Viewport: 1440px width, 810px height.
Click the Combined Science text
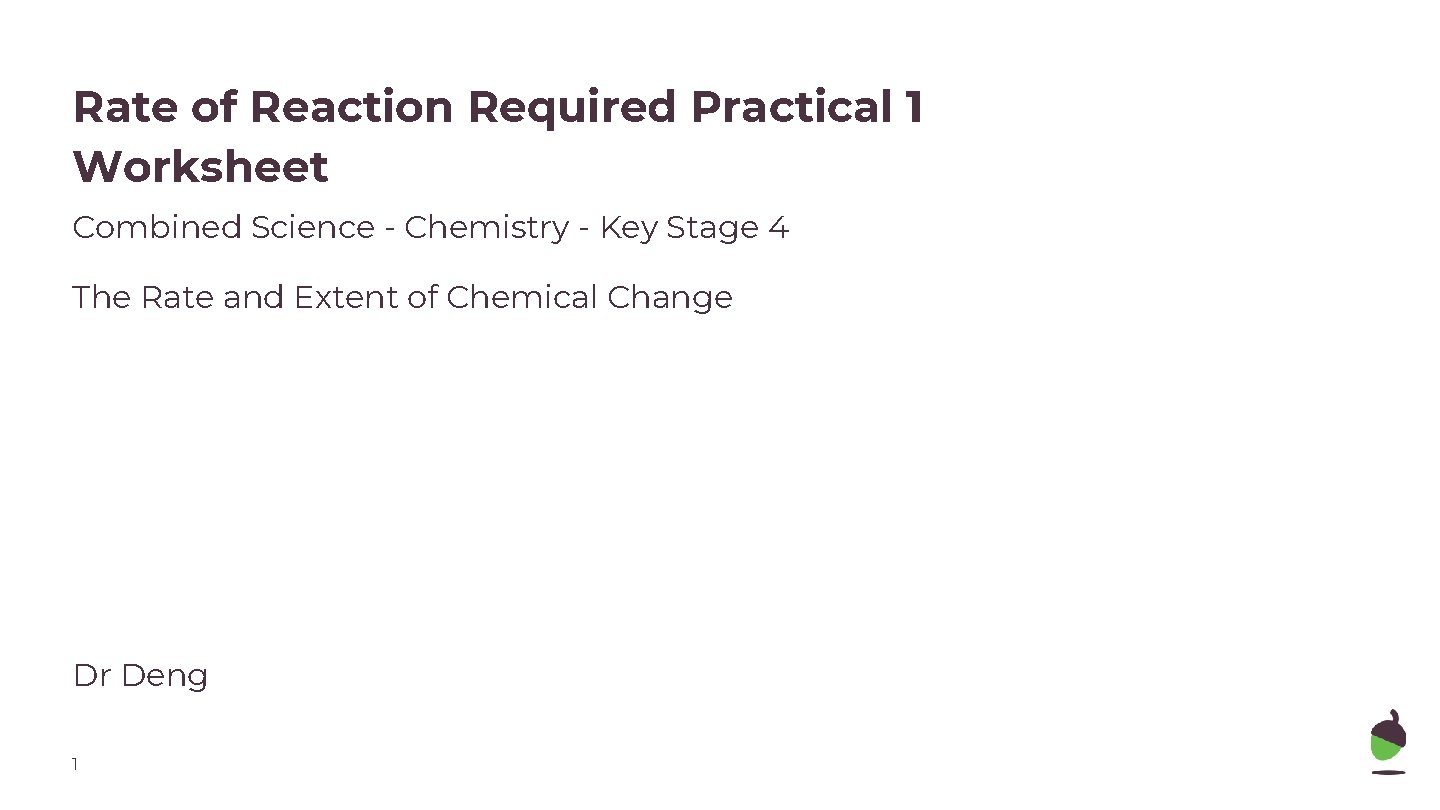[x=224, y=228]
